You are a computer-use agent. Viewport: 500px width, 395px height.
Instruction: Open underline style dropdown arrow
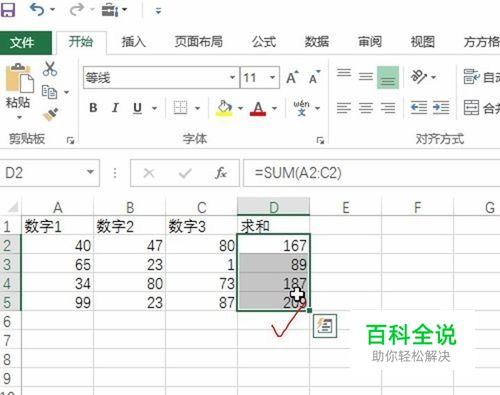coord(154,108)
